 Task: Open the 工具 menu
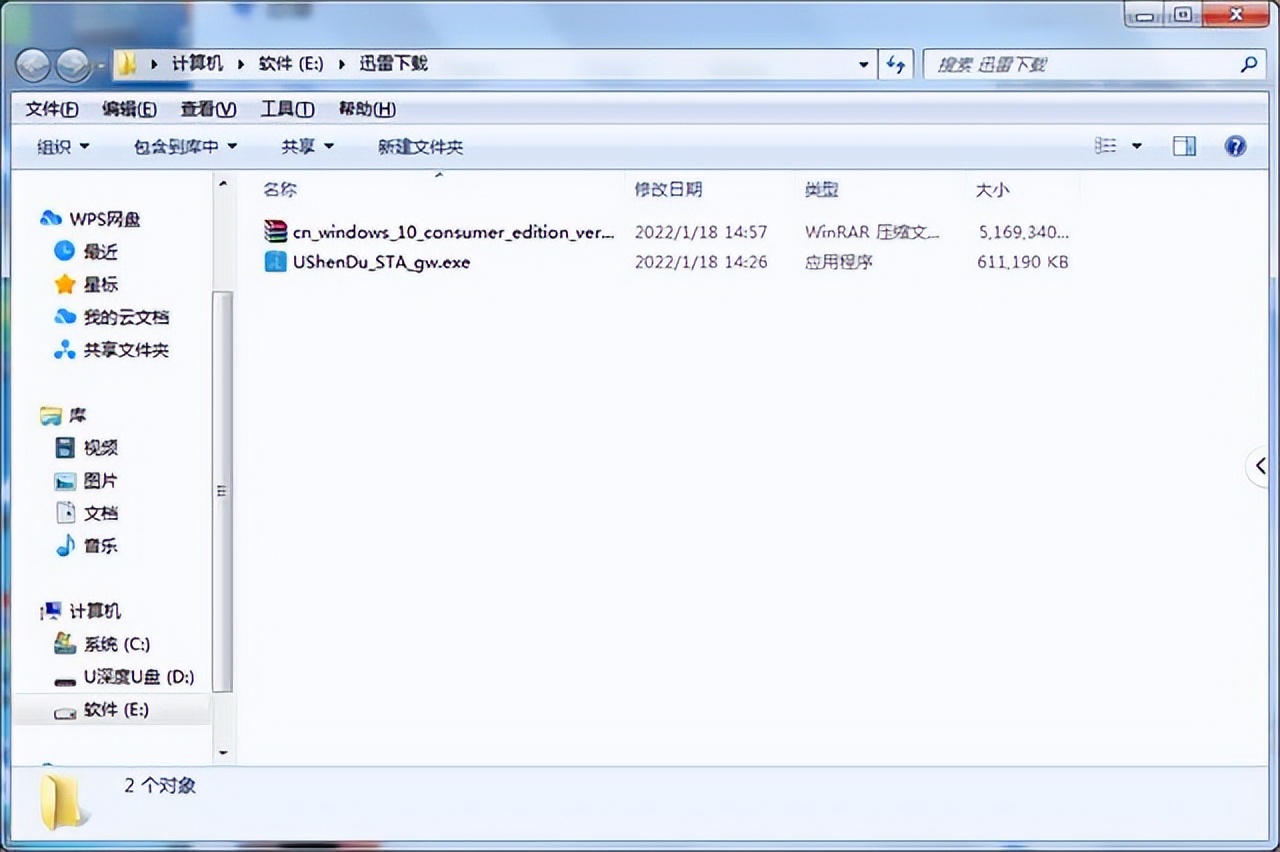[x=287, y=109]
